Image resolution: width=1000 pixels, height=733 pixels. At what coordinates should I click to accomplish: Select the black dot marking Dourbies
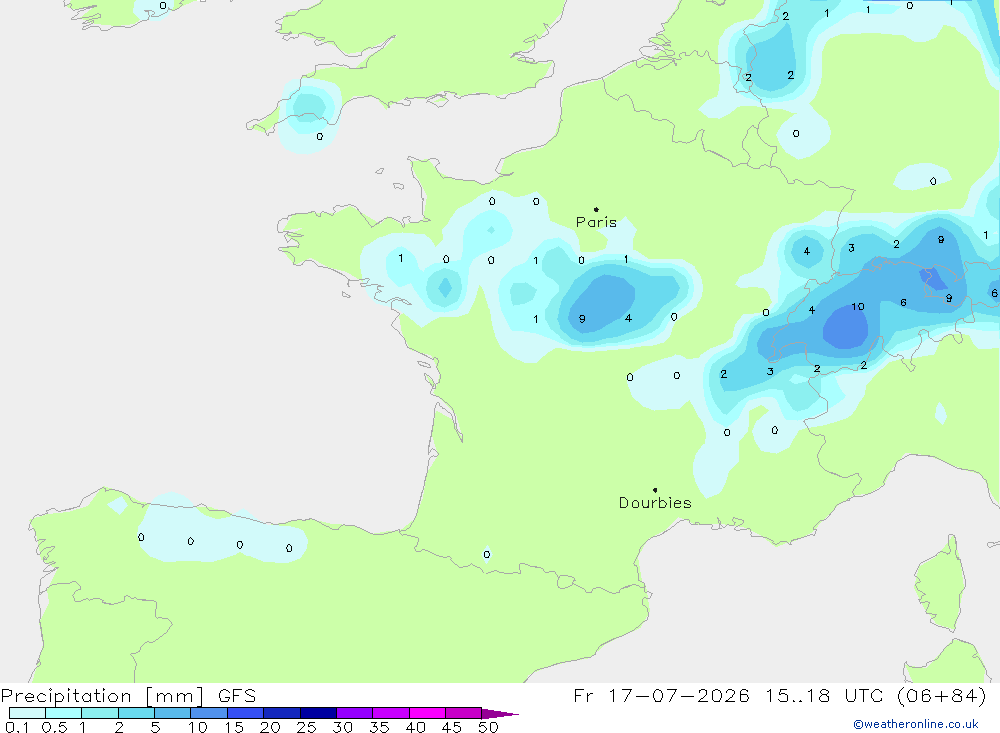[655, 490]
